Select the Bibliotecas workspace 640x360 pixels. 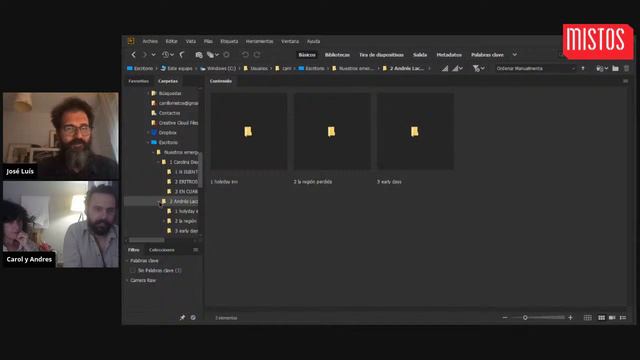click(337, 55)
